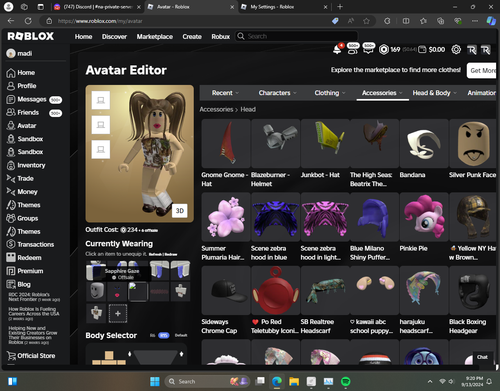The width and height of the screenshot is (500, 391).
Task: Open Redeem in the left sidebar
Action: pos(24,258)
